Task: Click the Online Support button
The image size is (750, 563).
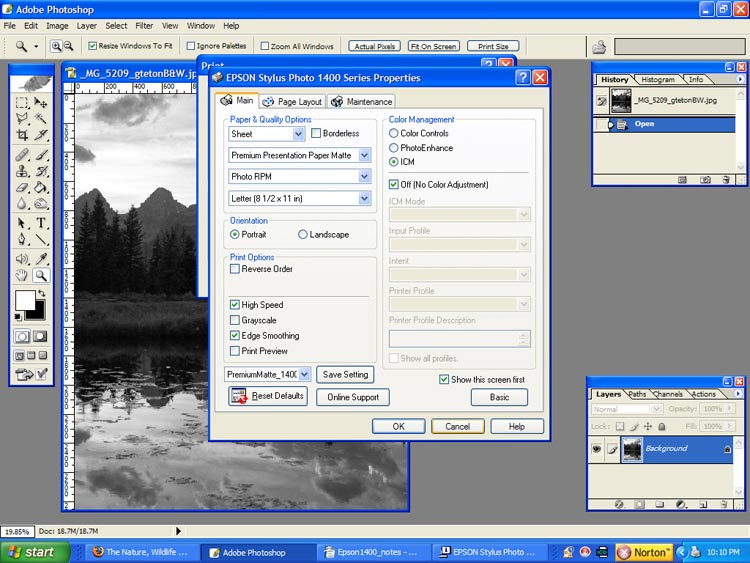Action: (x=353, y=397)
